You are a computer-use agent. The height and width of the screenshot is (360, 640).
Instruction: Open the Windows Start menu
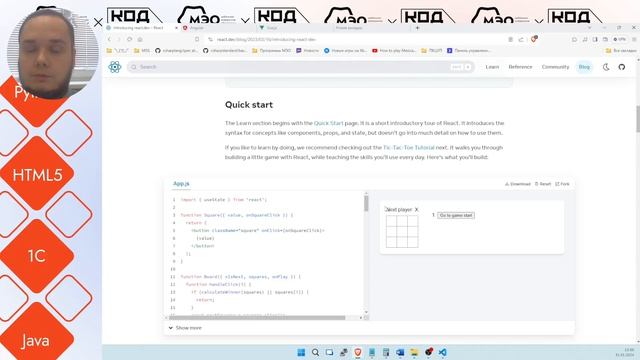point(301,352)
